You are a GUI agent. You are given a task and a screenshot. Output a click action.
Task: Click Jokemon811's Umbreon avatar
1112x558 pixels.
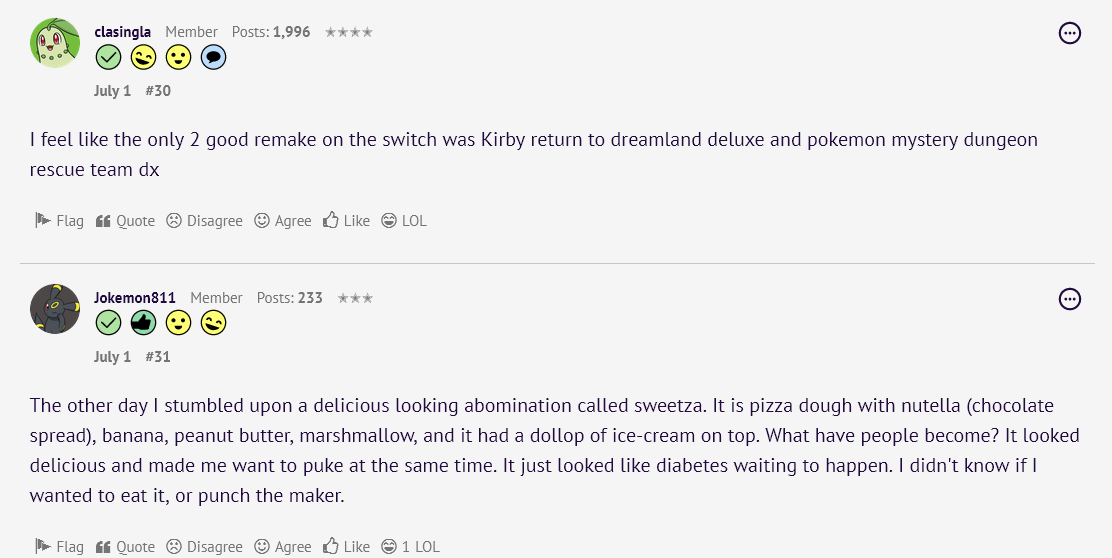tap(55, 309)
